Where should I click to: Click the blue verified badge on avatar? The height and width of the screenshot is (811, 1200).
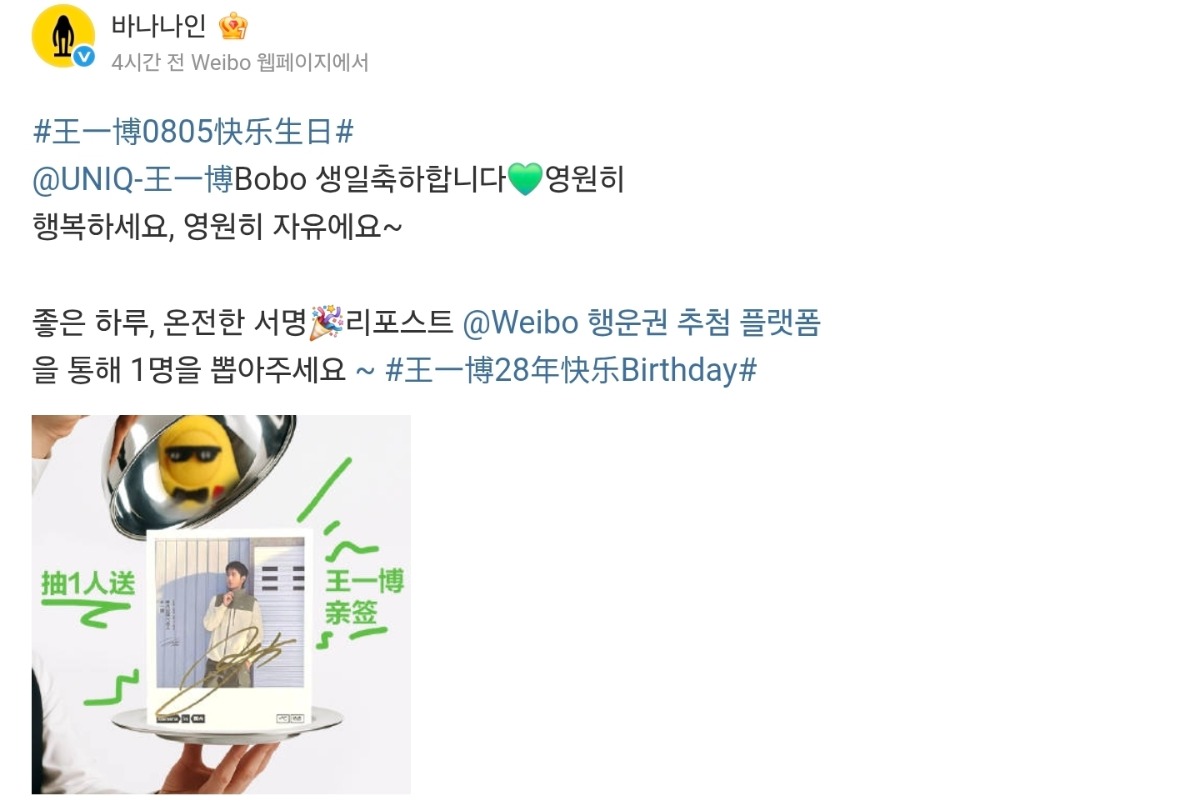coord(85,57)
